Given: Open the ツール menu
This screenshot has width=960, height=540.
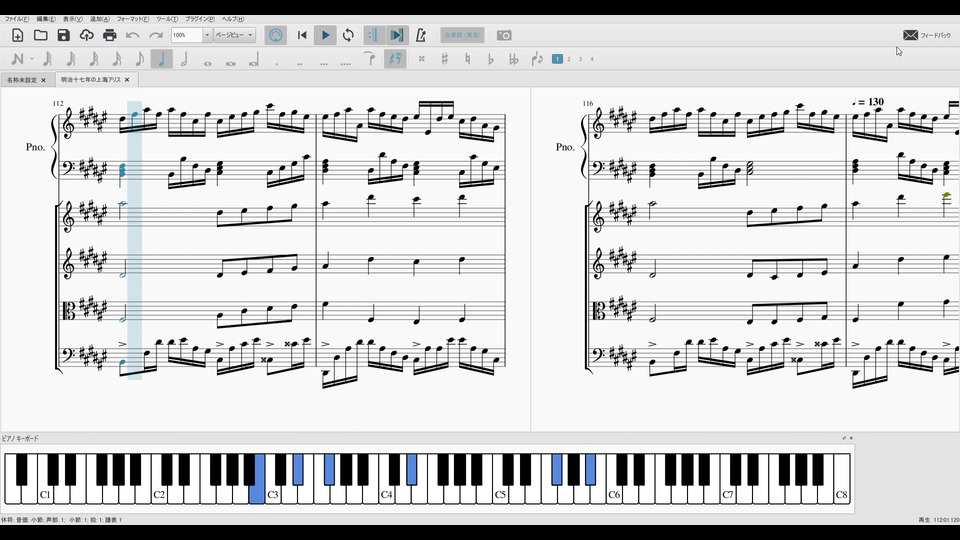Looking at the screenshot, I should [x=167, y=19].
